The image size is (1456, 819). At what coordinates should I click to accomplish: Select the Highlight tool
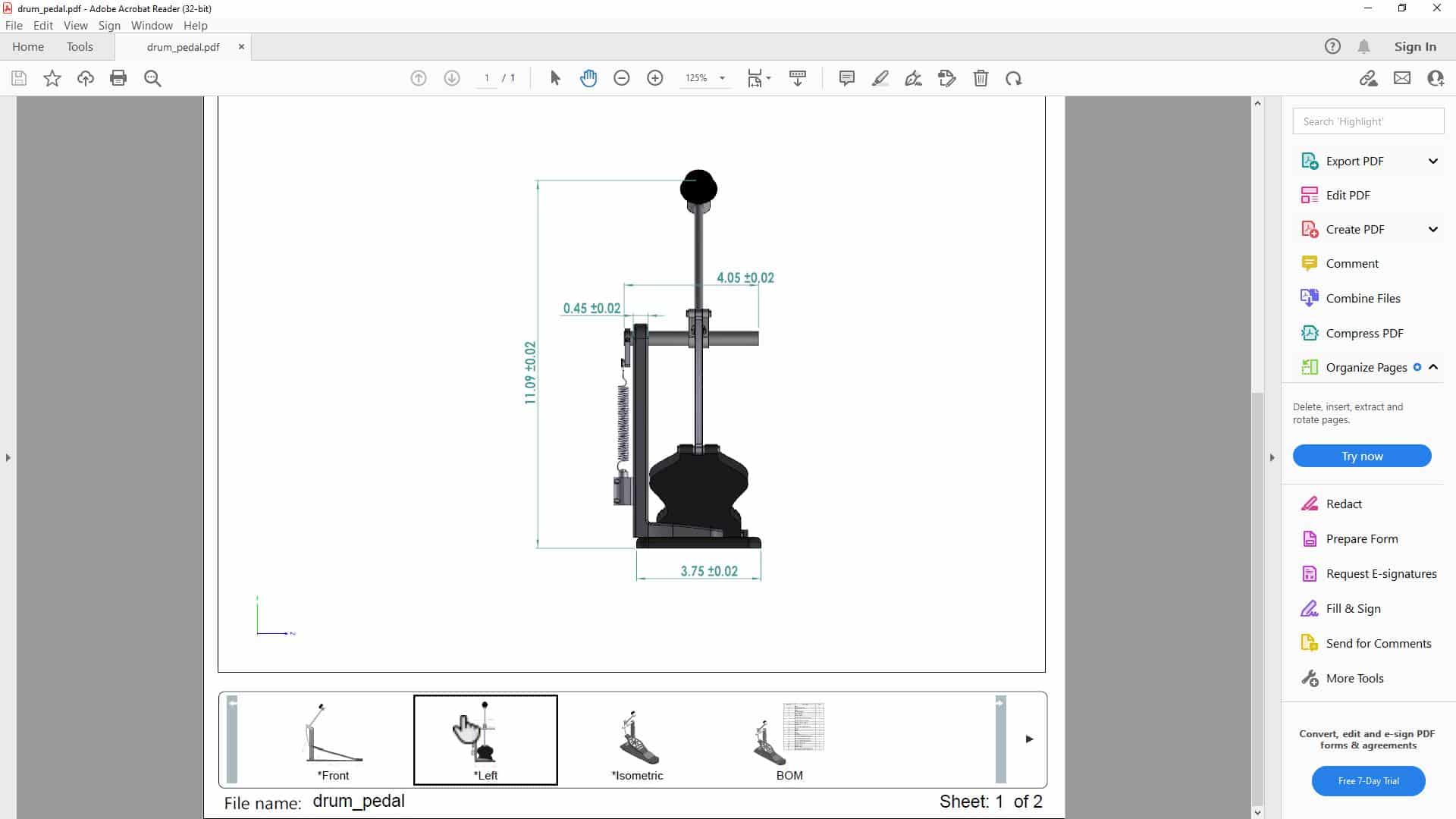(x=880, y=78)
